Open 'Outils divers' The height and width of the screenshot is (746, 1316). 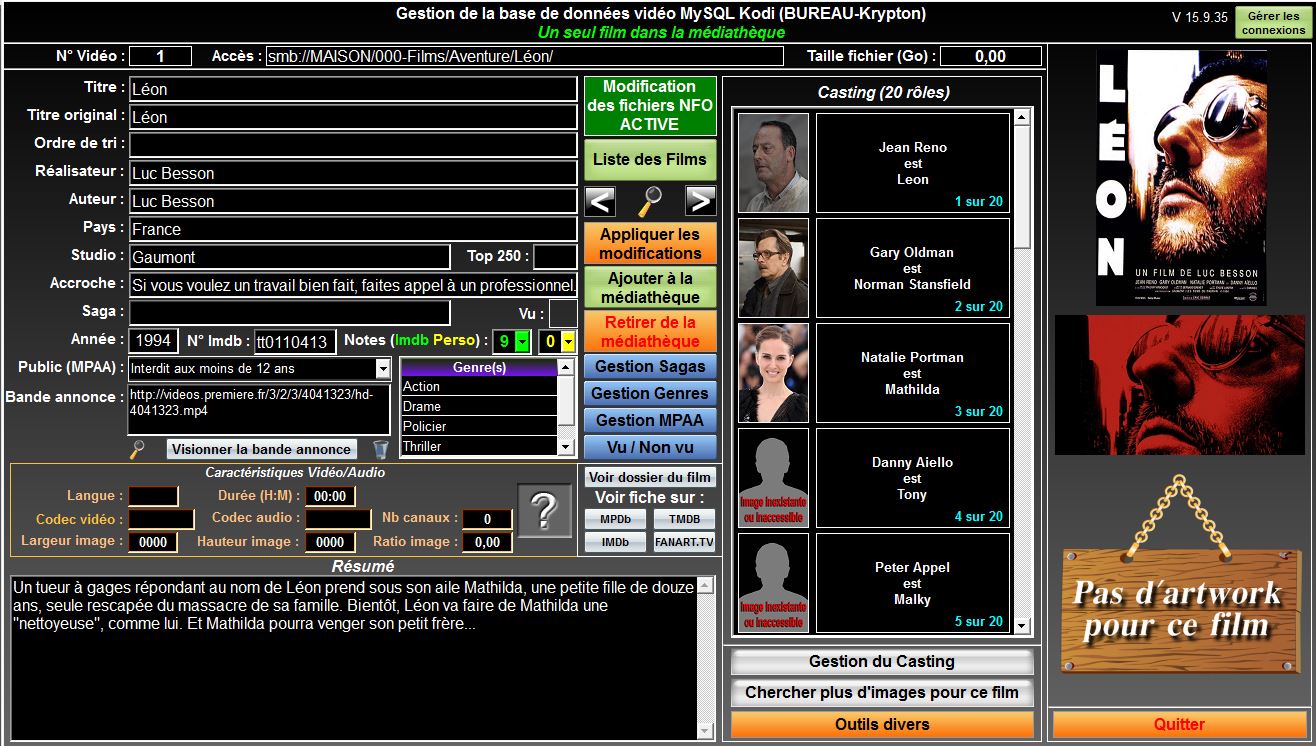click(882, 724)
